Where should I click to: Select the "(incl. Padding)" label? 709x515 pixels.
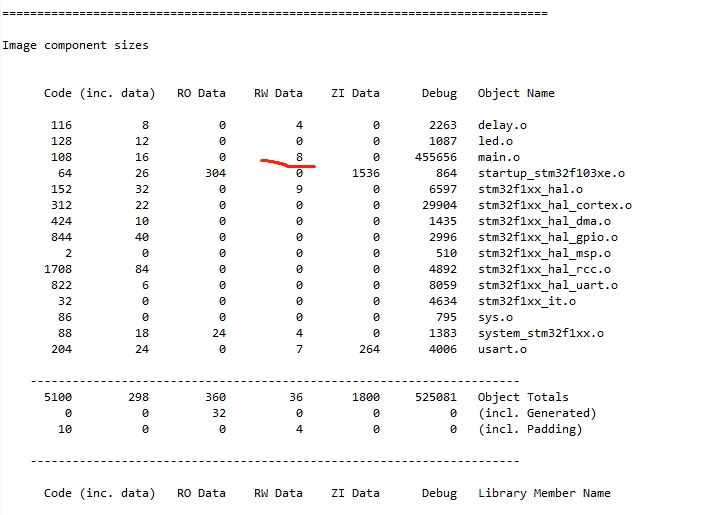click(529, 429)
